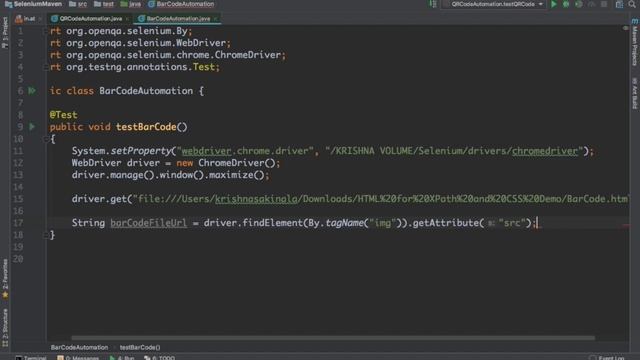Click the run gutter icon beside testBarCode method

(x=32, y=127)
